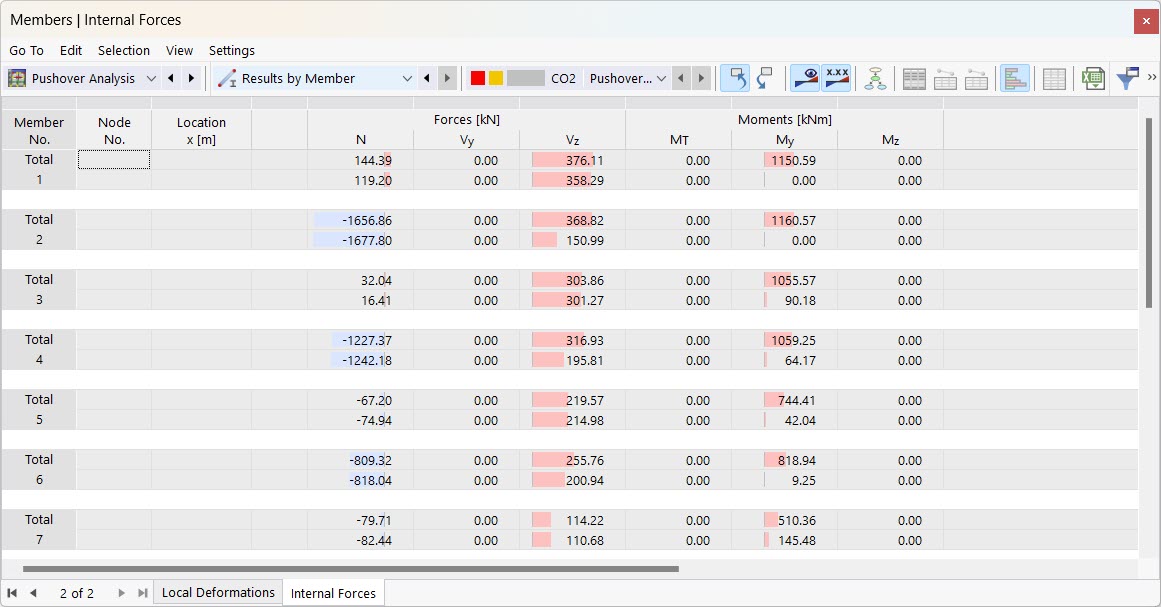Open the Go To menu
The height and width of the screenshot is (607, 1161).
25,50
